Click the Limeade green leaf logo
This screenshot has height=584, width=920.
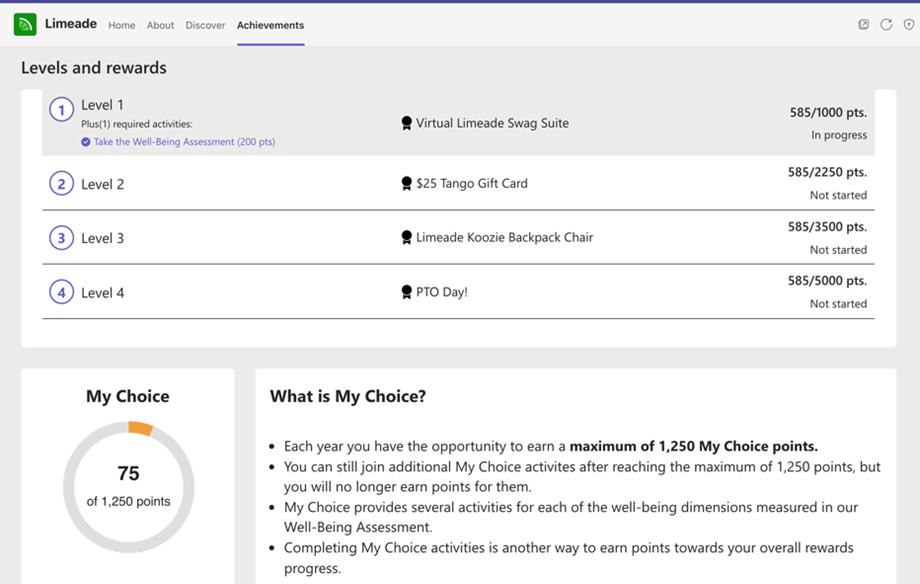coord(25,24)
